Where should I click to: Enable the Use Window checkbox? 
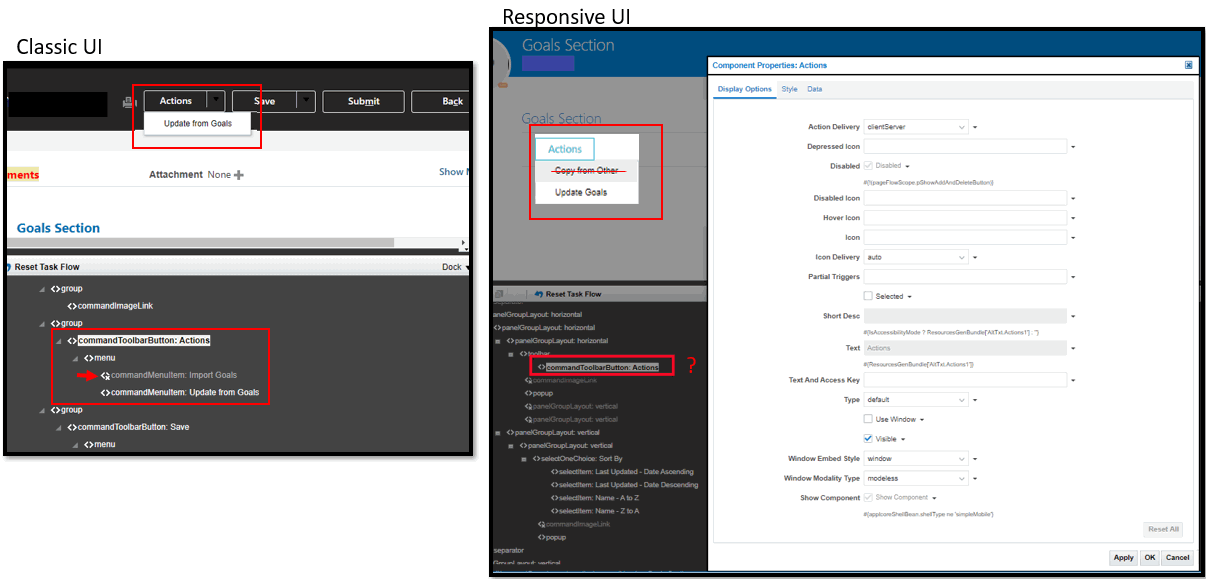pos(868,419)
